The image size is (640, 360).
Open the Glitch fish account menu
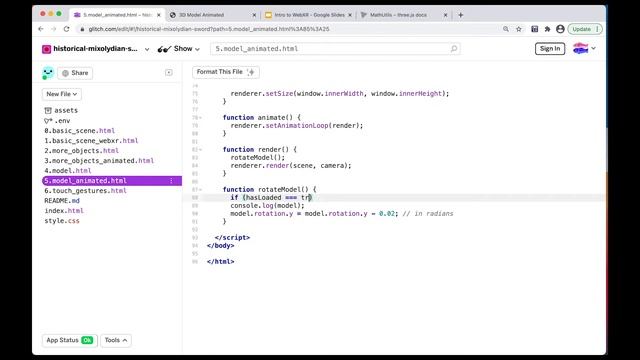click(x=584, y=49)
